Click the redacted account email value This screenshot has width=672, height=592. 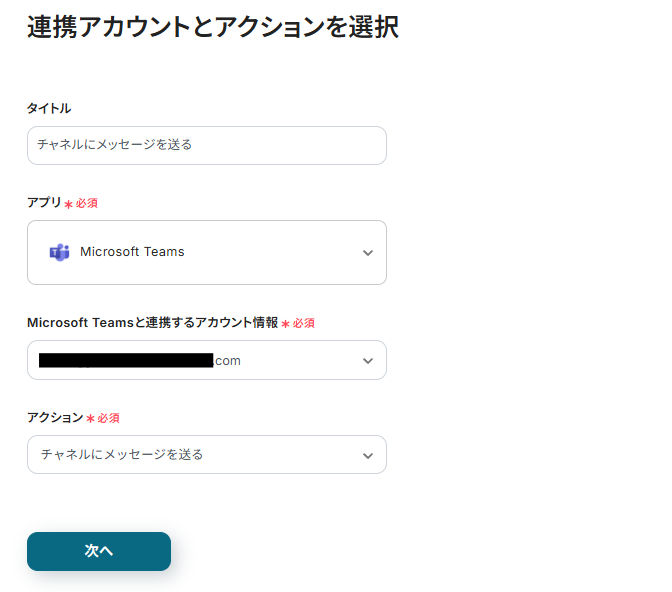point(125,360)
